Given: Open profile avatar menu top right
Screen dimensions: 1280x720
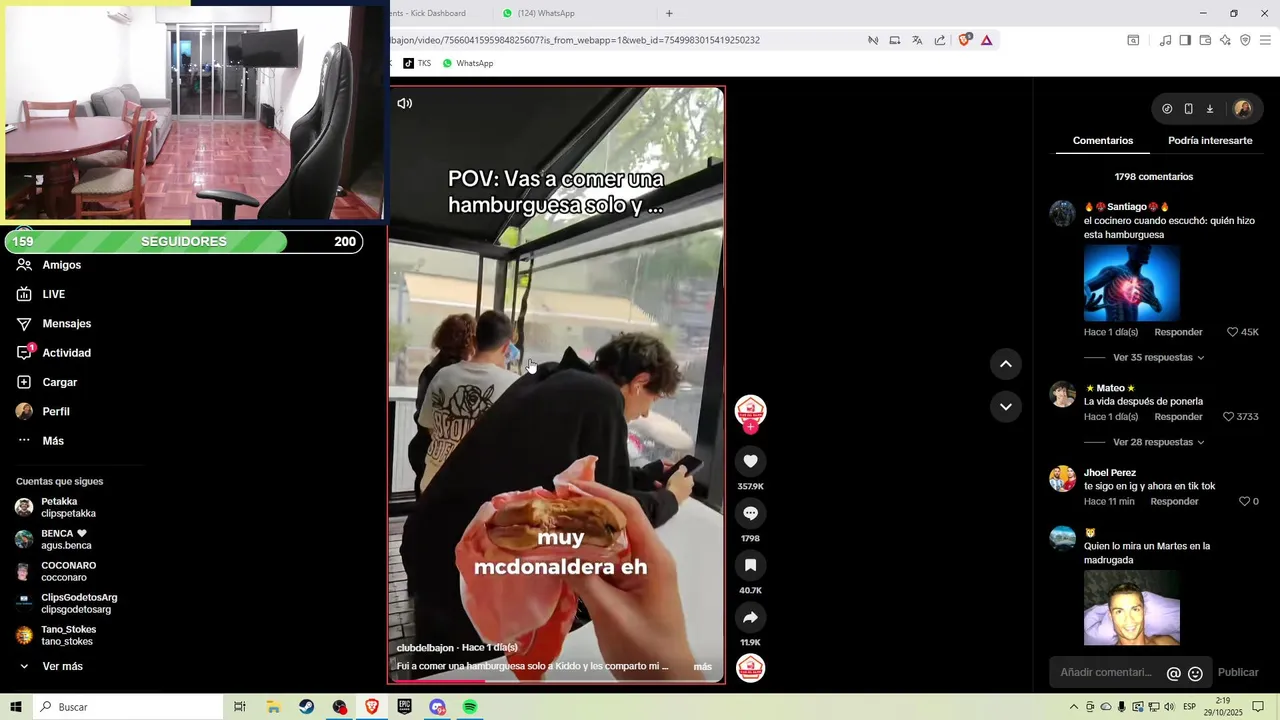Looking at the screenshot, I should (1243, 109).
